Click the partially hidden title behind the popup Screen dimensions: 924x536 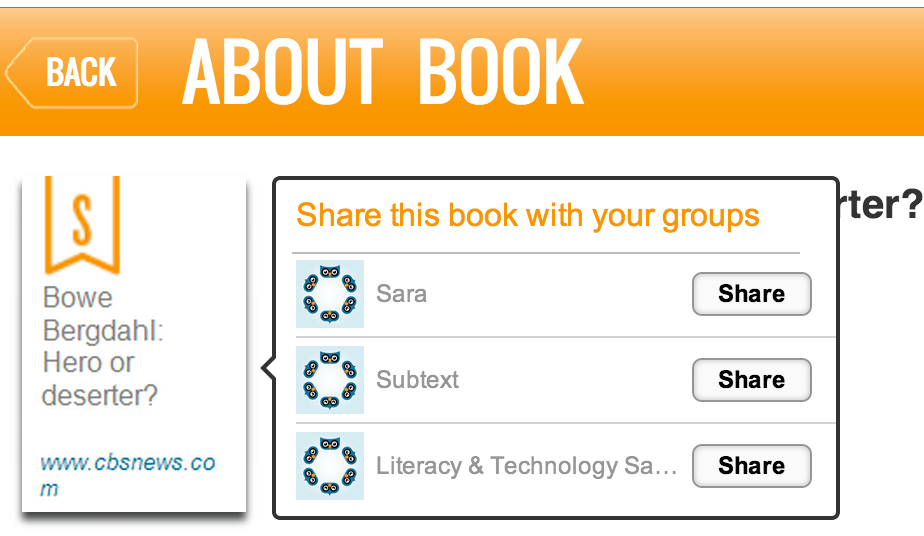click(x=880, y=204)
